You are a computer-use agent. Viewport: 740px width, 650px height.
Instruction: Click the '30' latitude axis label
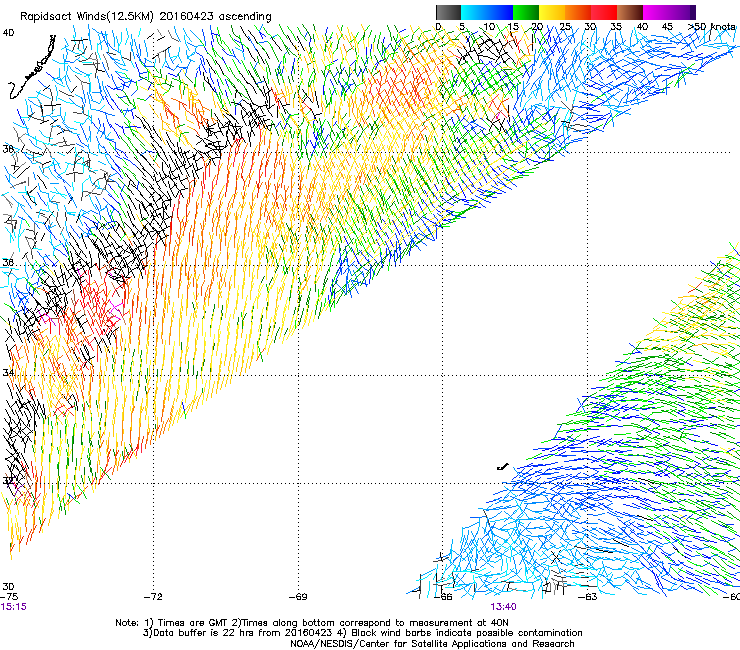[8, 587]
